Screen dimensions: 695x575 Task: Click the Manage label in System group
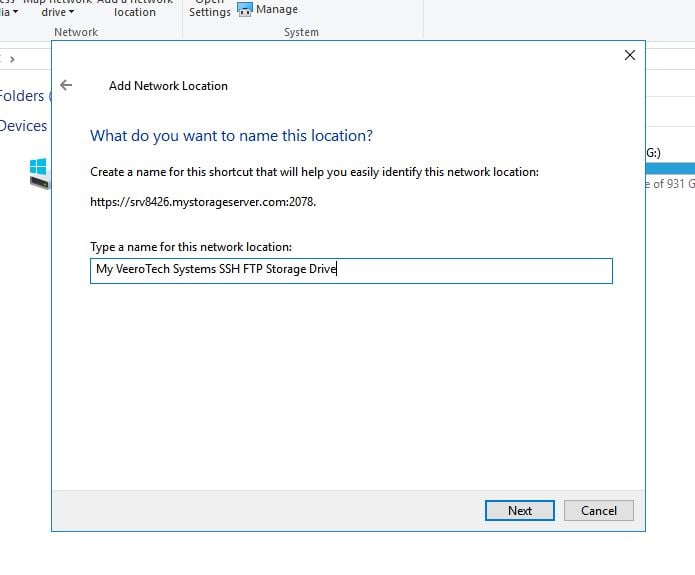[x=277, y=10]
